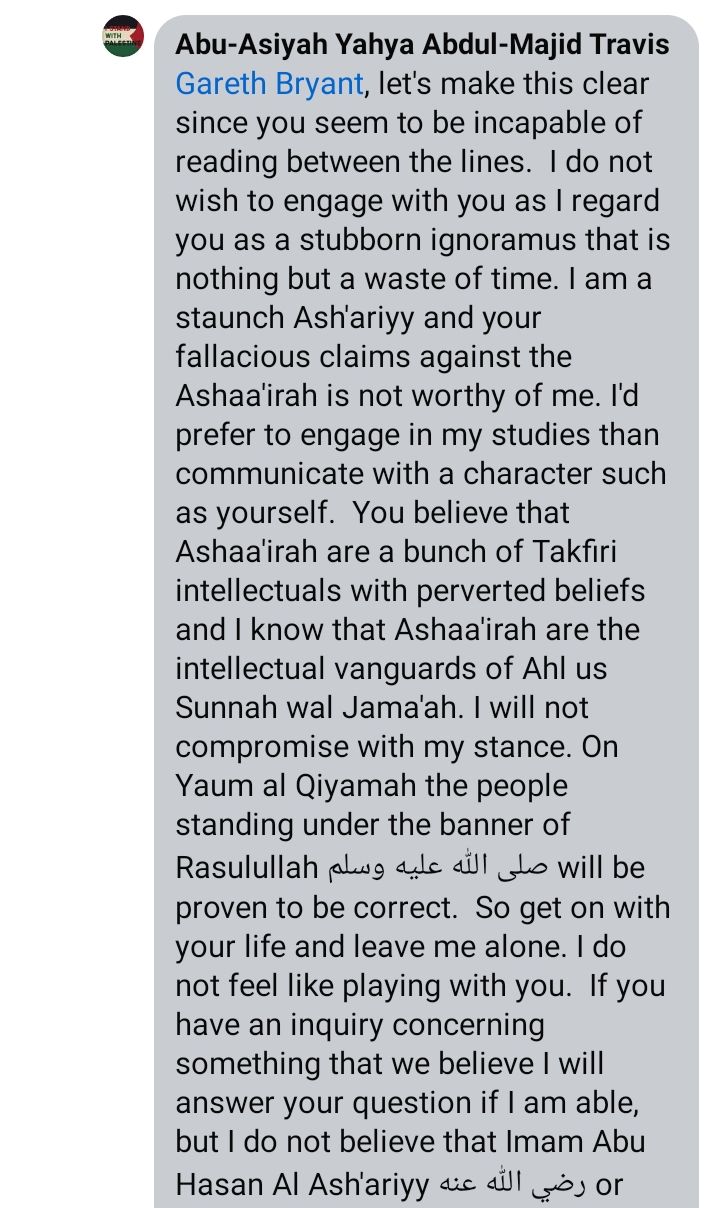Select the word "Rasulullah" in the comment

point(247,867)
